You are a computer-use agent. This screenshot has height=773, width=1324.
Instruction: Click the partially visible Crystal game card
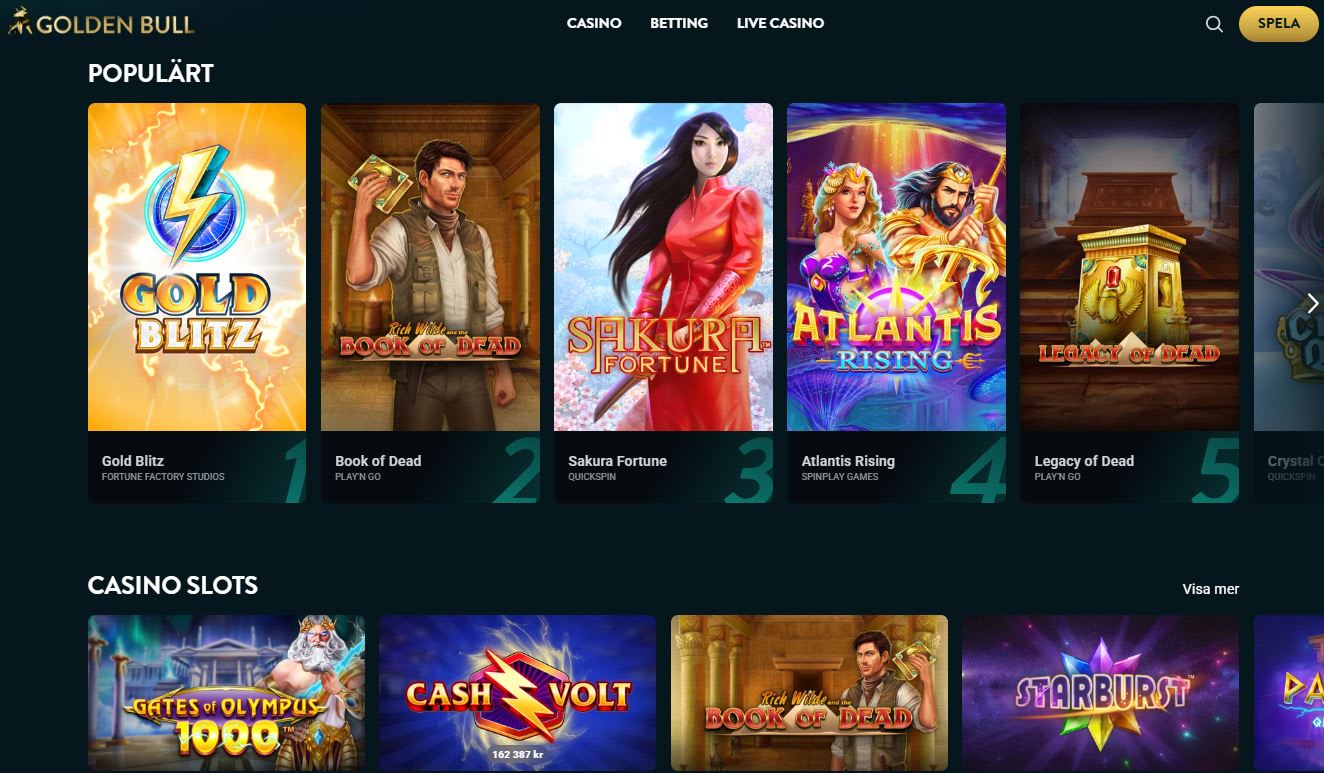(x=1289, y=303)
